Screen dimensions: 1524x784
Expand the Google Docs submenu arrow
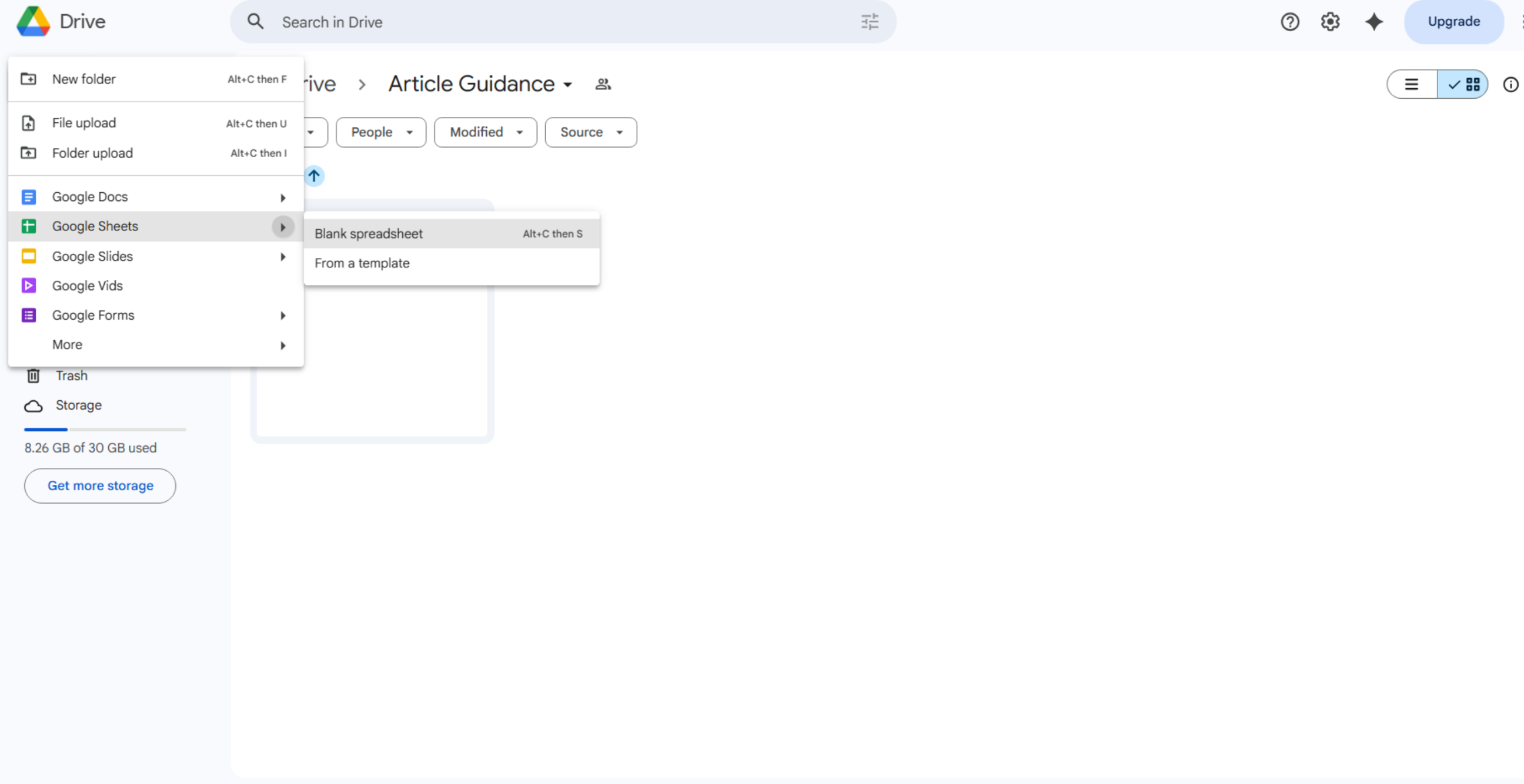pos(283,197)
